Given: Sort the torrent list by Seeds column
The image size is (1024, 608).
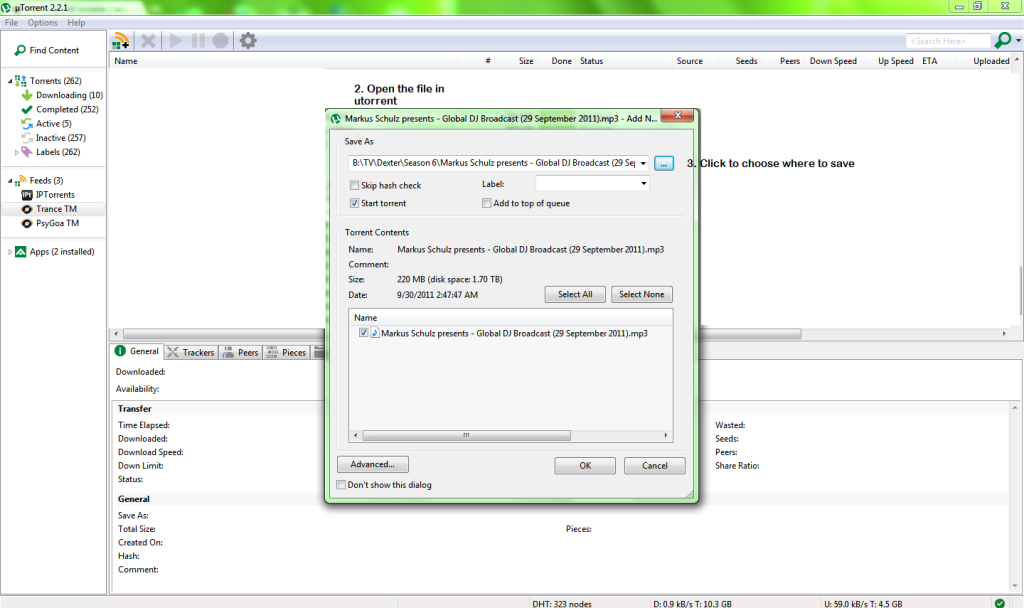Looking at the screenshot, I should [x=740, y=61].
